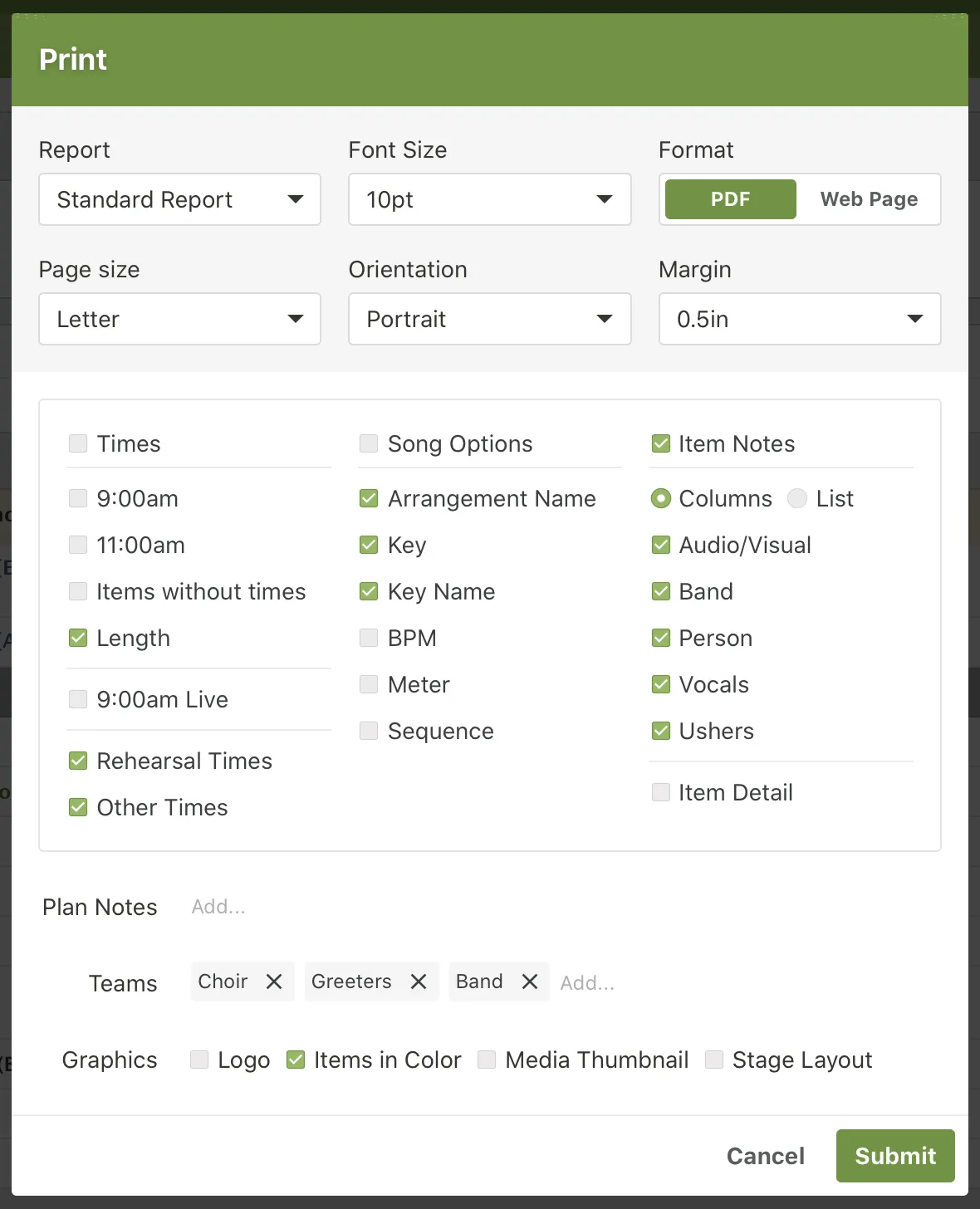Select the List radio button
This screenshot has width=980, height=1209.
click(x=797, y=498)
